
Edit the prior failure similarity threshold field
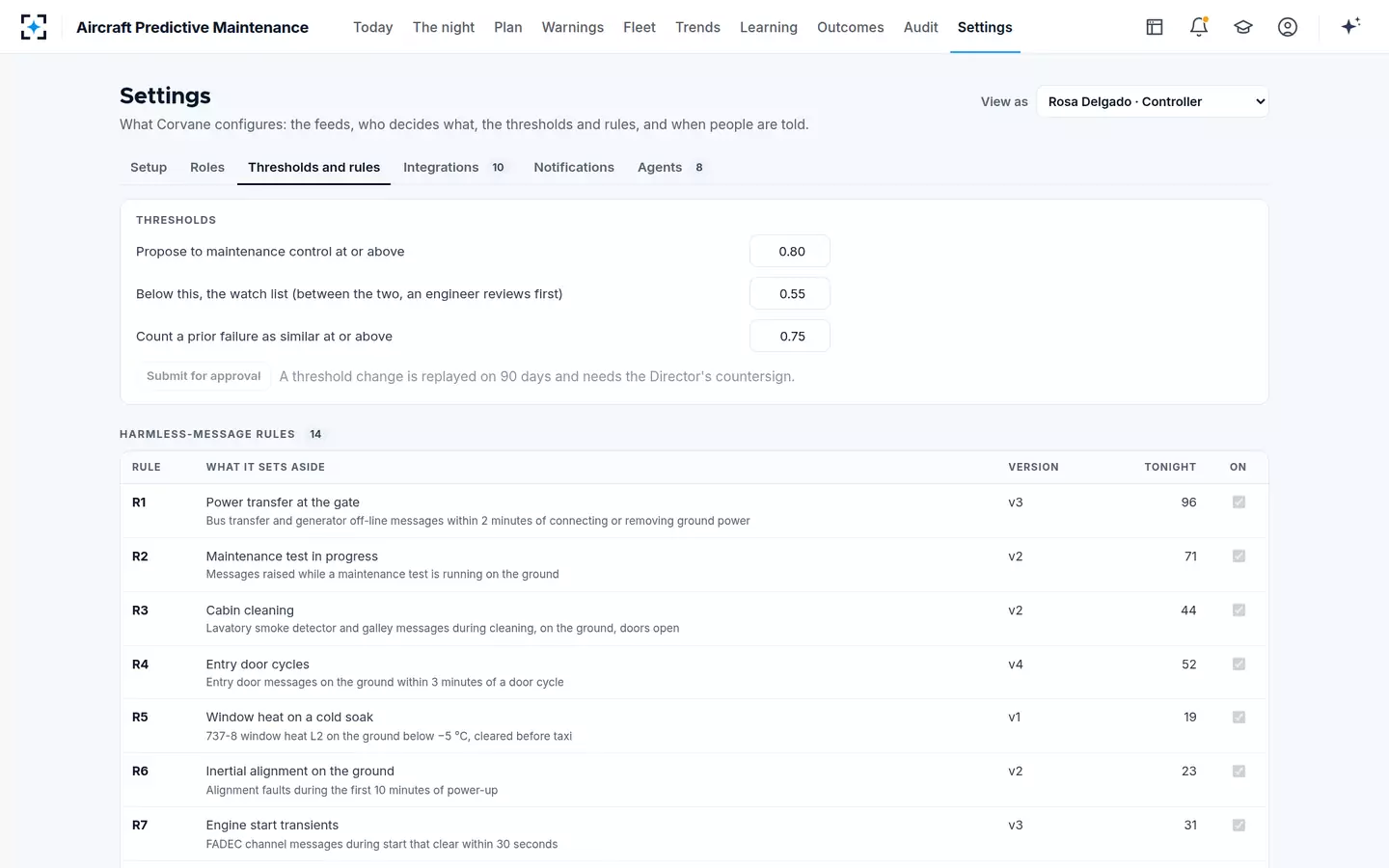tap(790, 337)
